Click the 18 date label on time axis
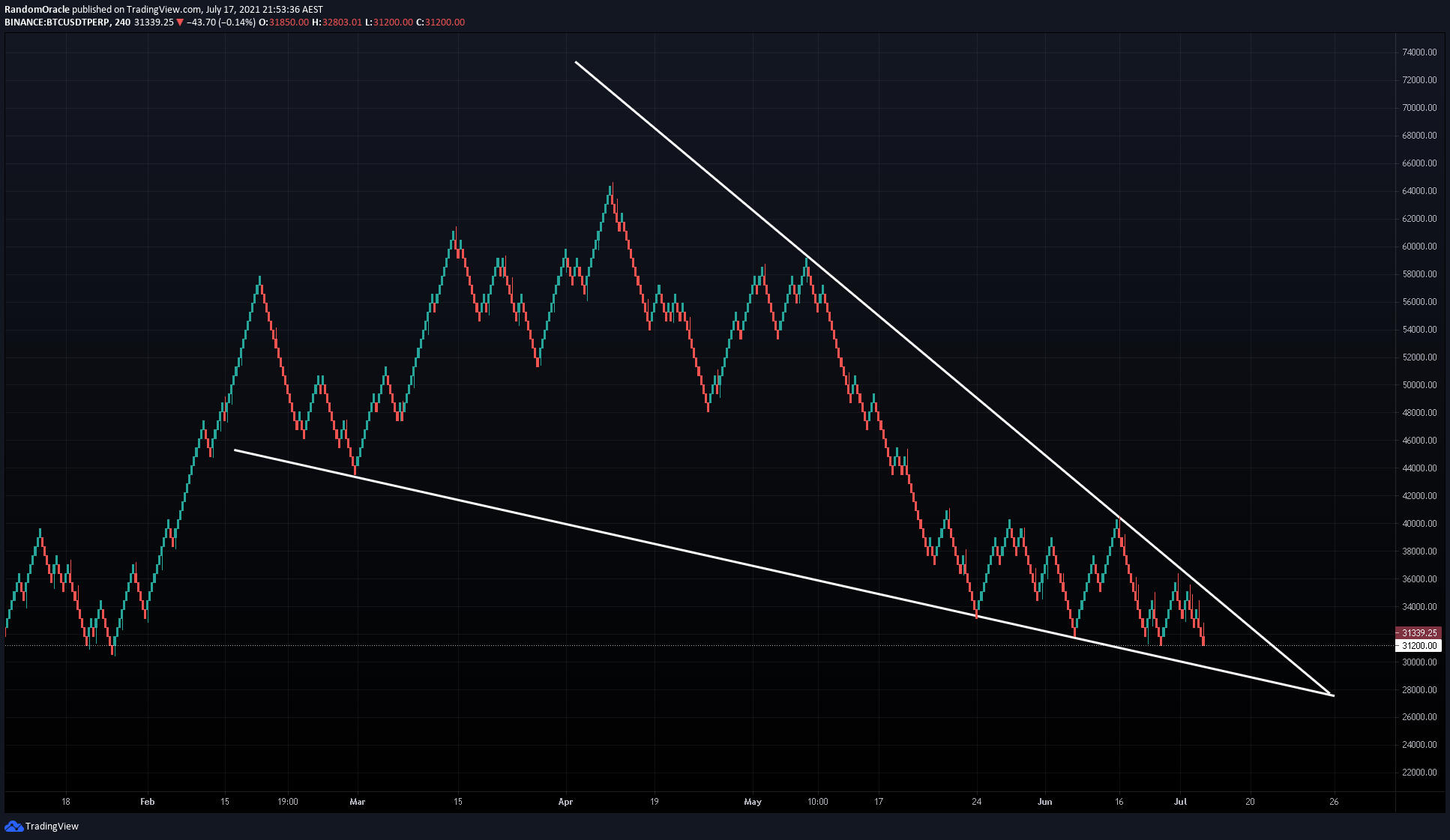The height and width of the screenshot is (840, 1450). point(66,802)
